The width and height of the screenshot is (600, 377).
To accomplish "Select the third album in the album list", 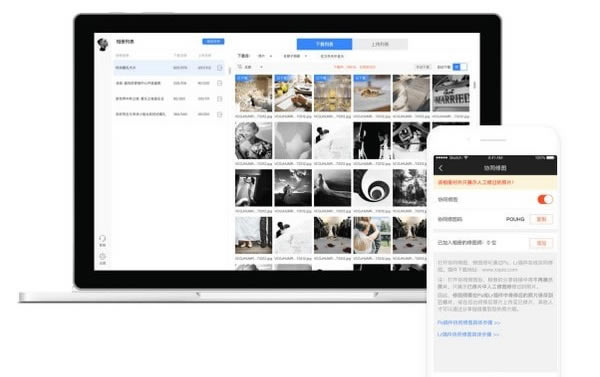I will [169, 99].
